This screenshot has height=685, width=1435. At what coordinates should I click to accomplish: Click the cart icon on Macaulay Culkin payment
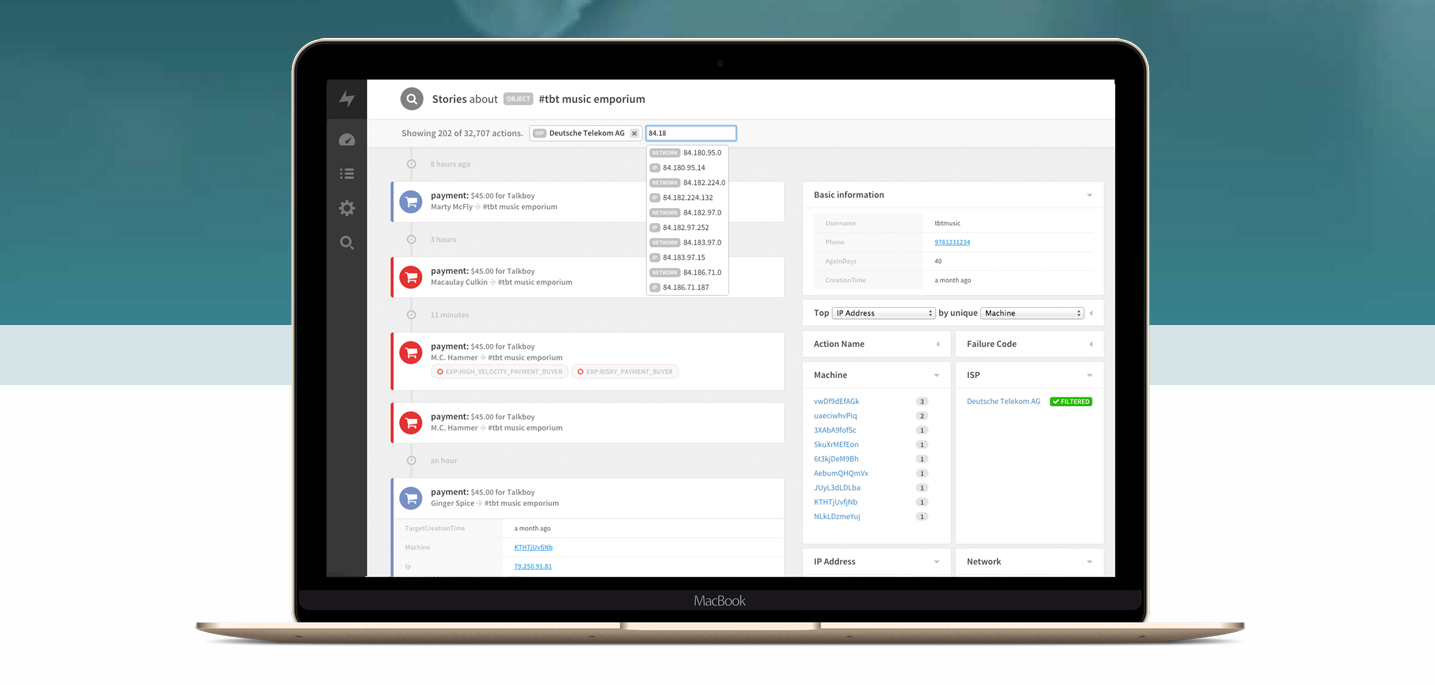coord(411,277)
